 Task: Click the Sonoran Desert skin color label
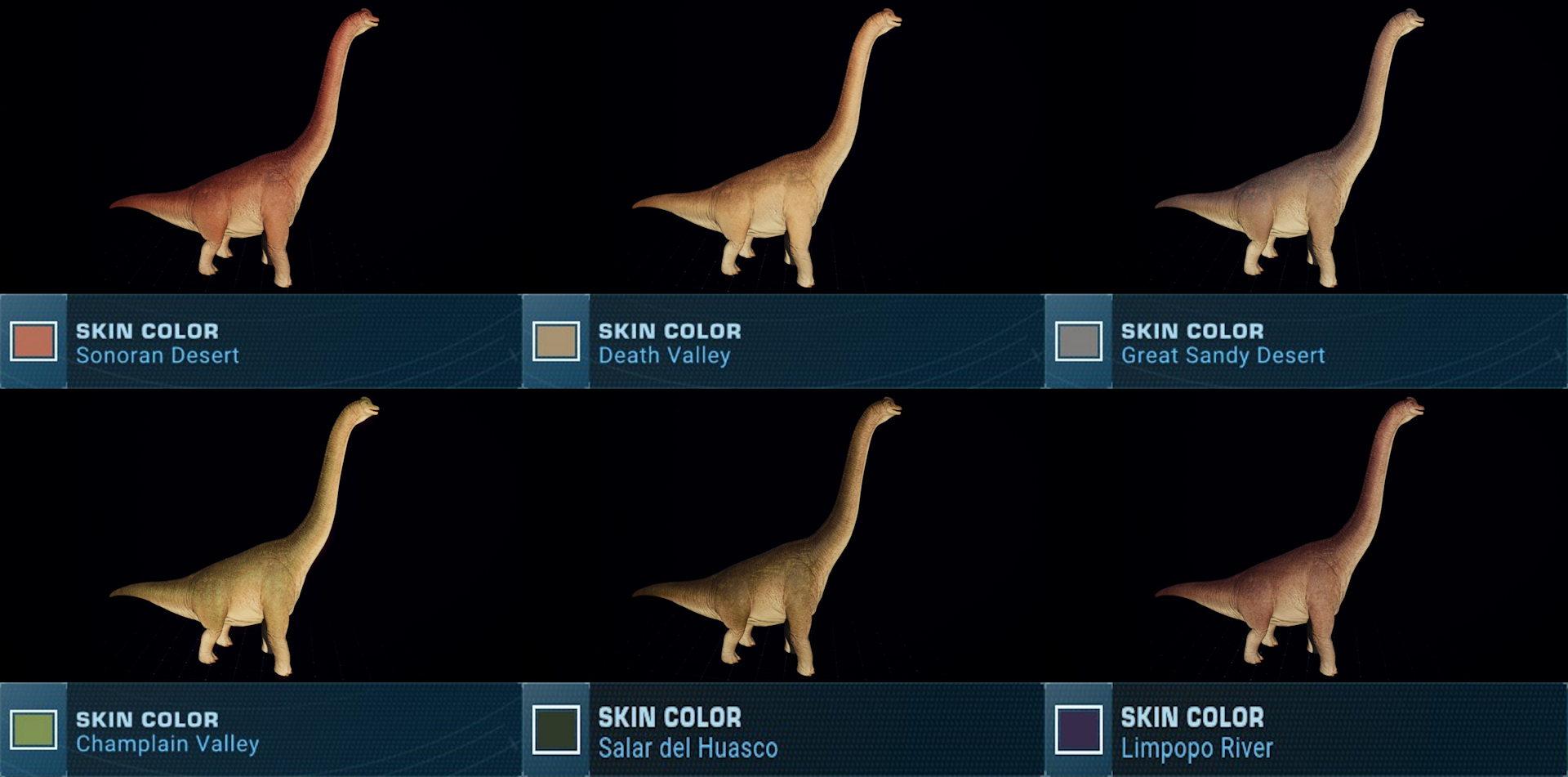click(x=158, y=355)
